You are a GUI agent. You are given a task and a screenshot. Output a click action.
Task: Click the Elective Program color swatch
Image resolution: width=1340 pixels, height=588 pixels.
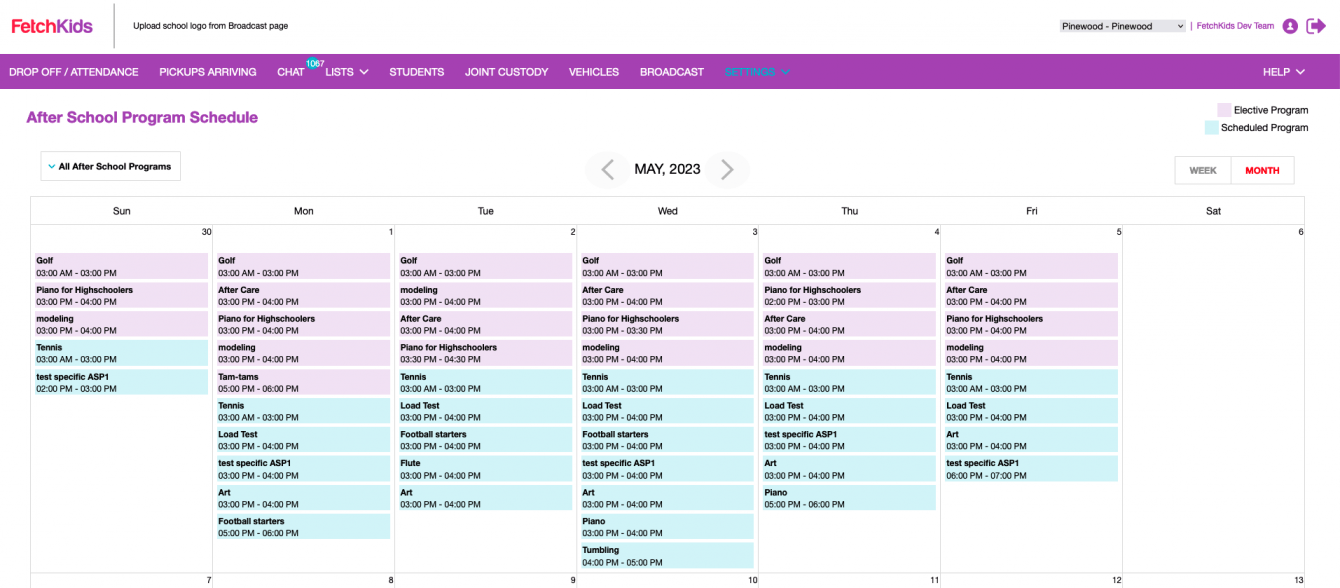click(x=1224, y=110)
